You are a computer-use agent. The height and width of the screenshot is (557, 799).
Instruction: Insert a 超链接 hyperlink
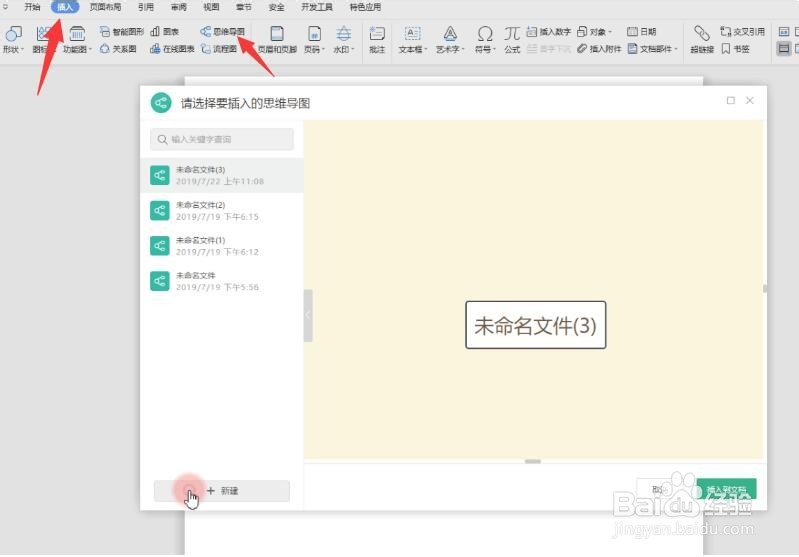point(702,40)
